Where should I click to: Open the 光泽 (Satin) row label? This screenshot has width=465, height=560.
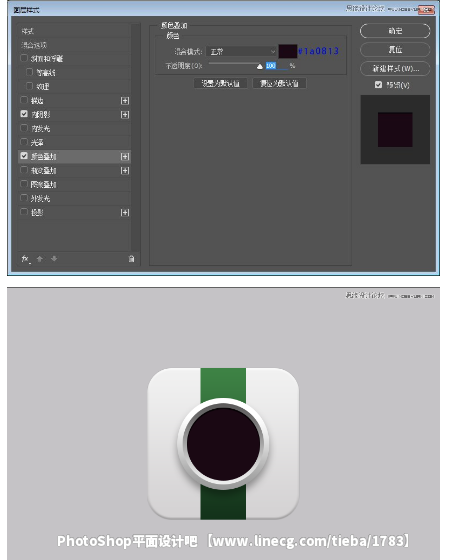(x=37, y=142)
